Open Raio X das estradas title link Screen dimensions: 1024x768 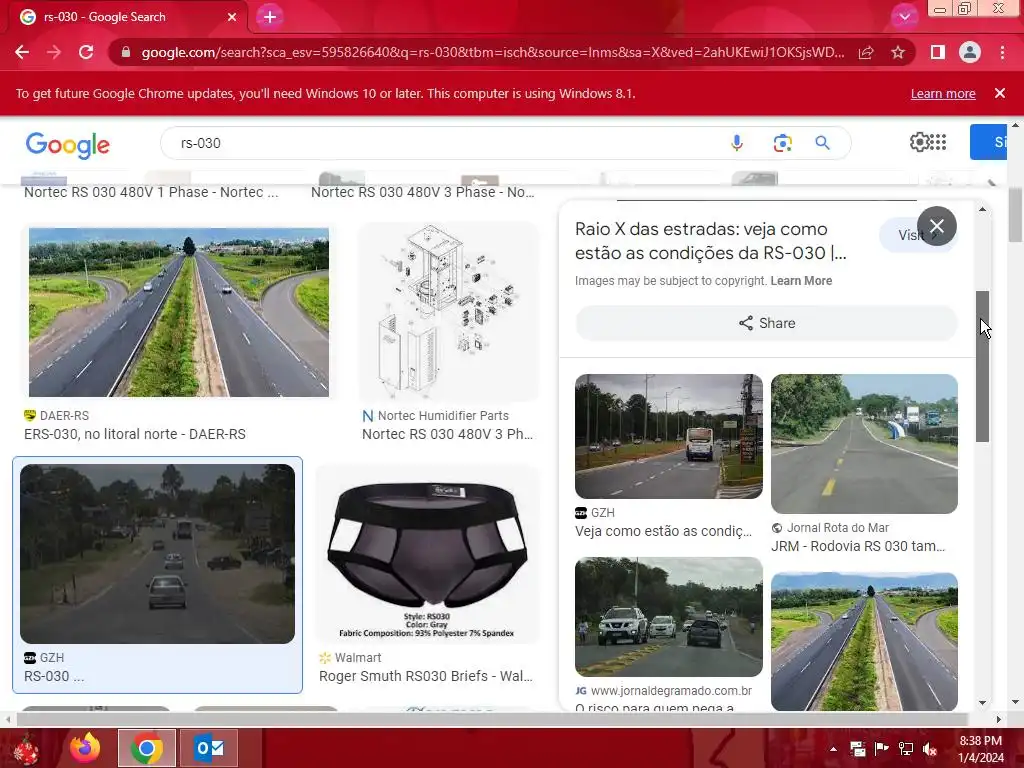[x=711, y=241]
